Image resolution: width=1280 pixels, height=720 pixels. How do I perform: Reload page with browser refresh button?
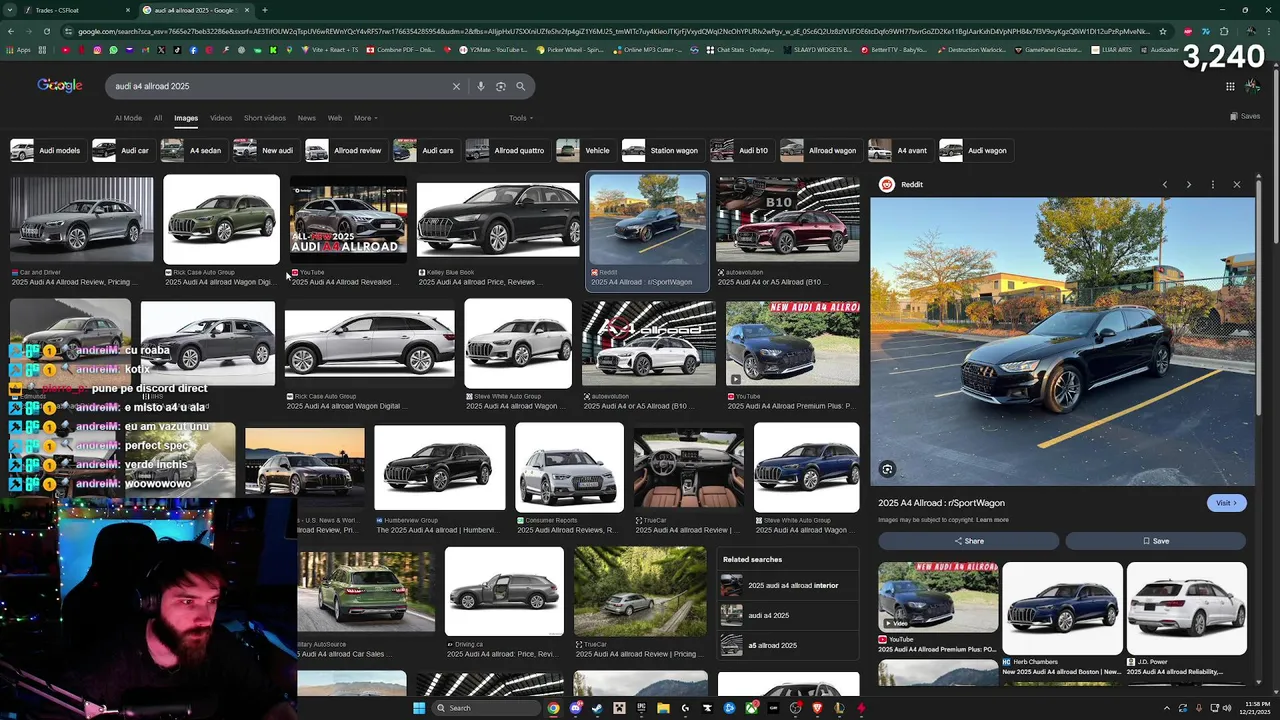(46, 31)
